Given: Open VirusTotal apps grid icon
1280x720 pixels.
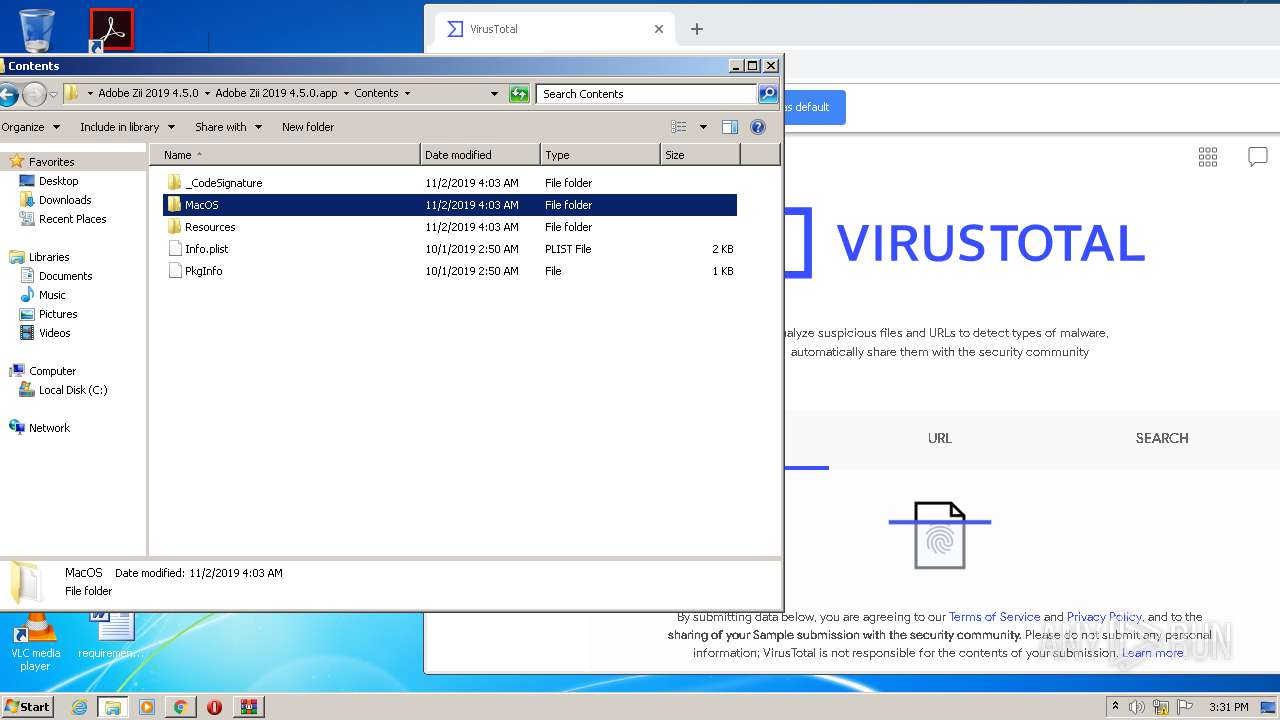Looking at the screenshot, I should [x=1208, y=157].
